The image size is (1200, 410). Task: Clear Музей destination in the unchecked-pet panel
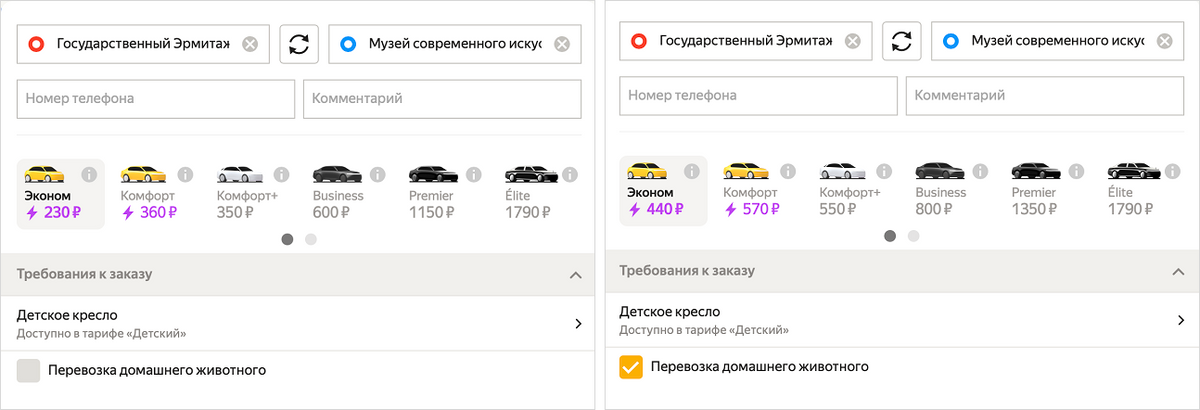tap(562, 44)
